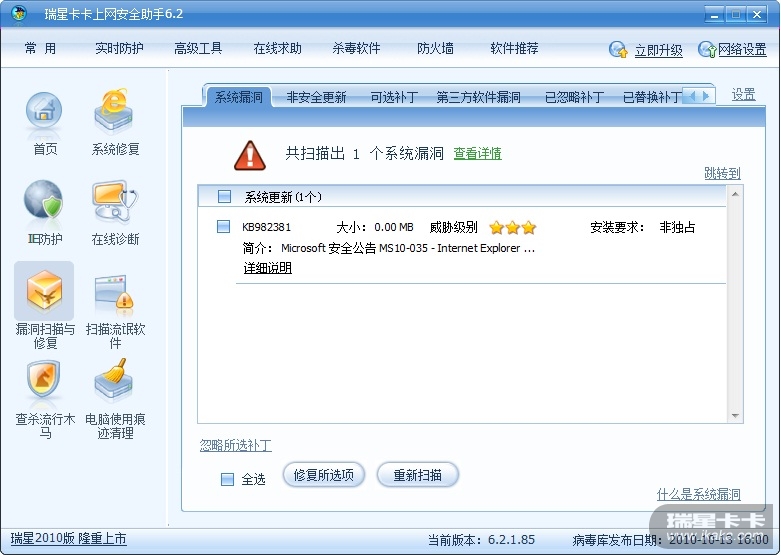
Task: Open the IE防护 globe shield icon
Action: (44, 200)
